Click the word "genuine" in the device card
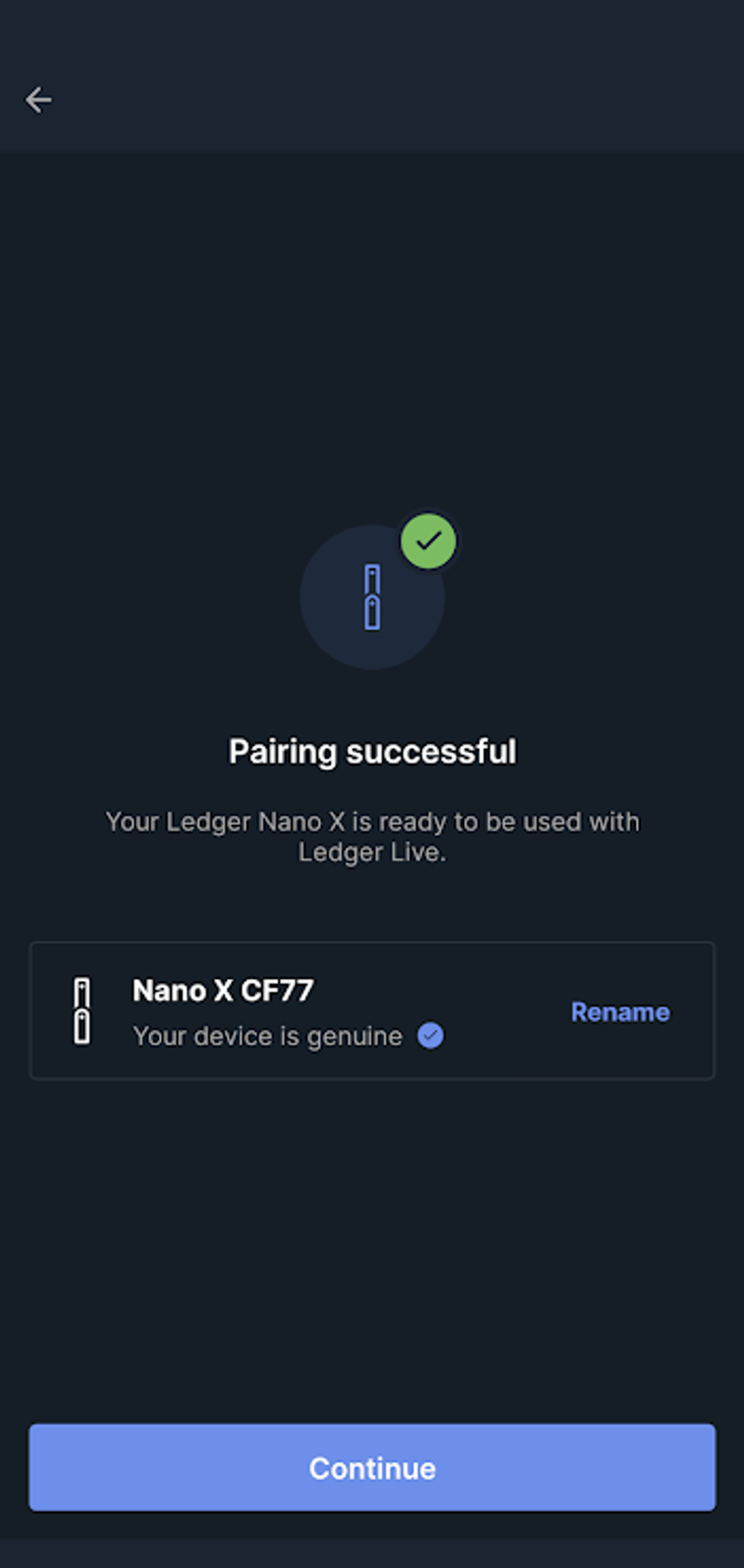The image size is (744, 1568). [355, 1037]
